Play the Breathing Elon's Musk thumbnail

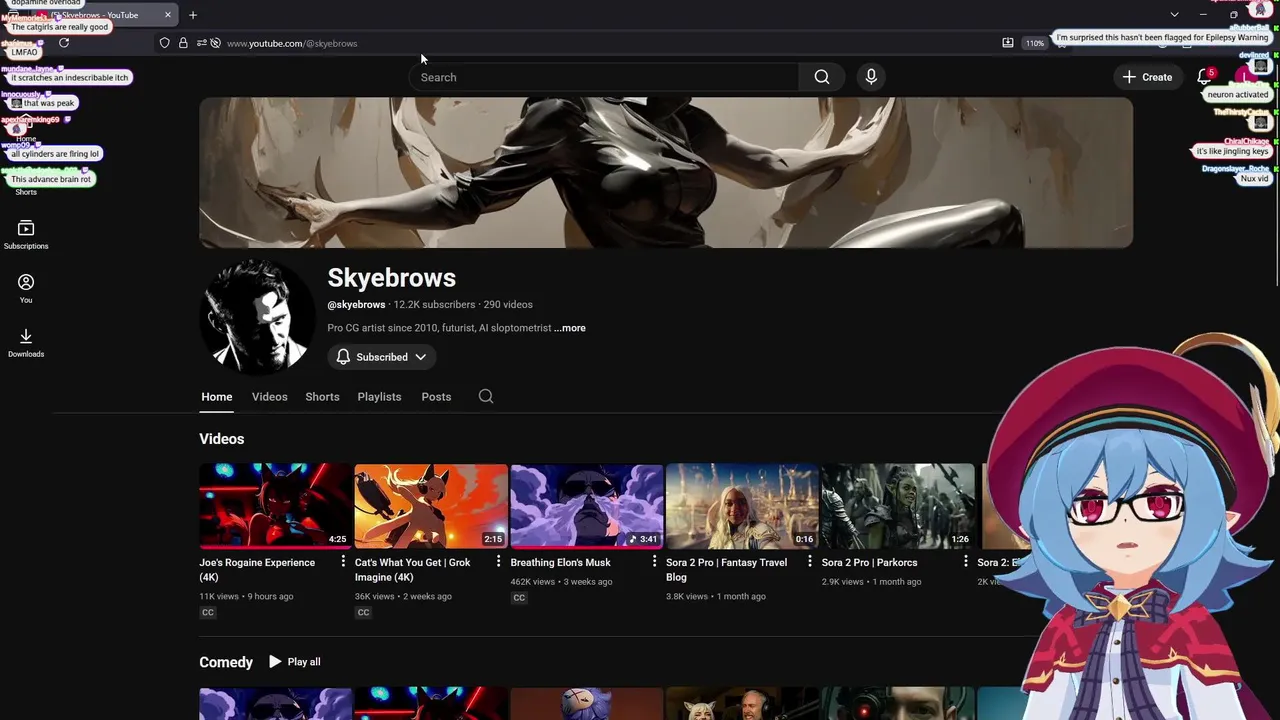pyautogui.click(x=587, y=506)
